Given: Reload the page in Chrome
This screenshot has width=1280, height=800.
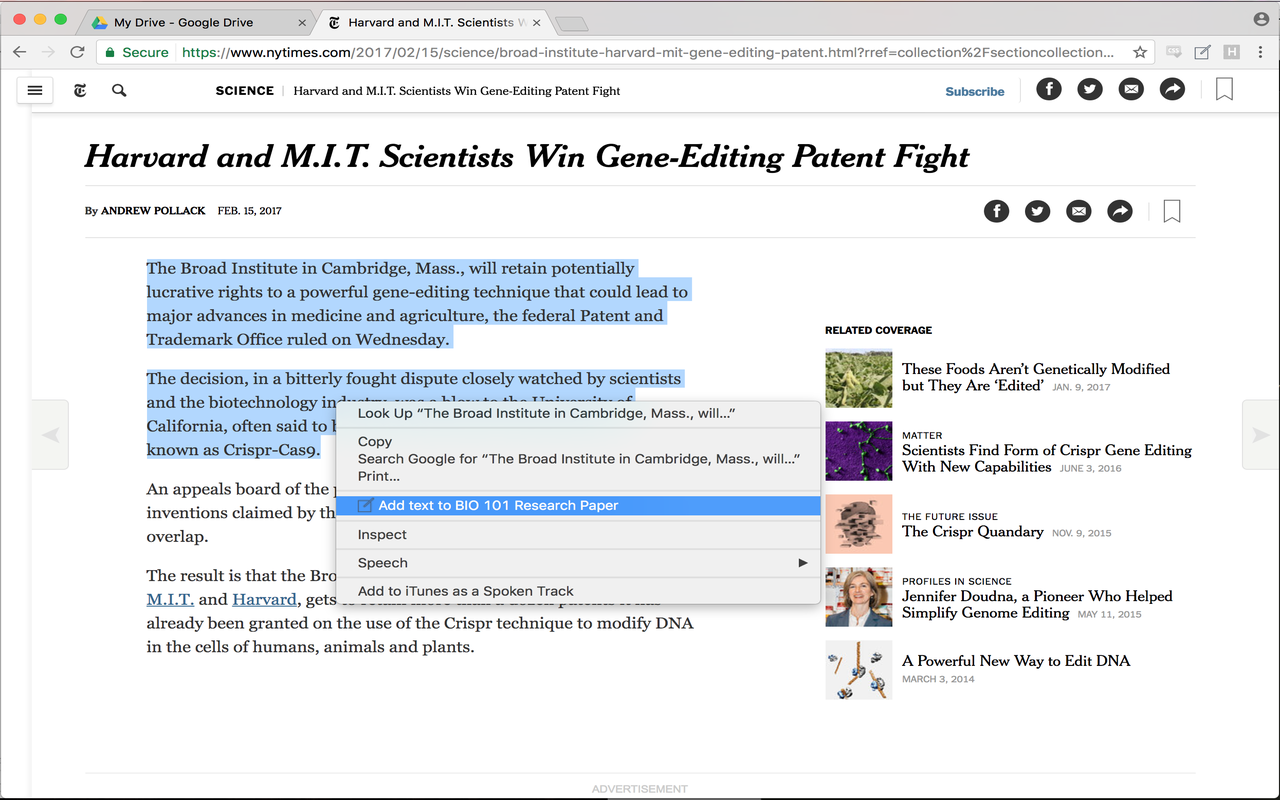Looking at the screenshot, I should point(77,52).
